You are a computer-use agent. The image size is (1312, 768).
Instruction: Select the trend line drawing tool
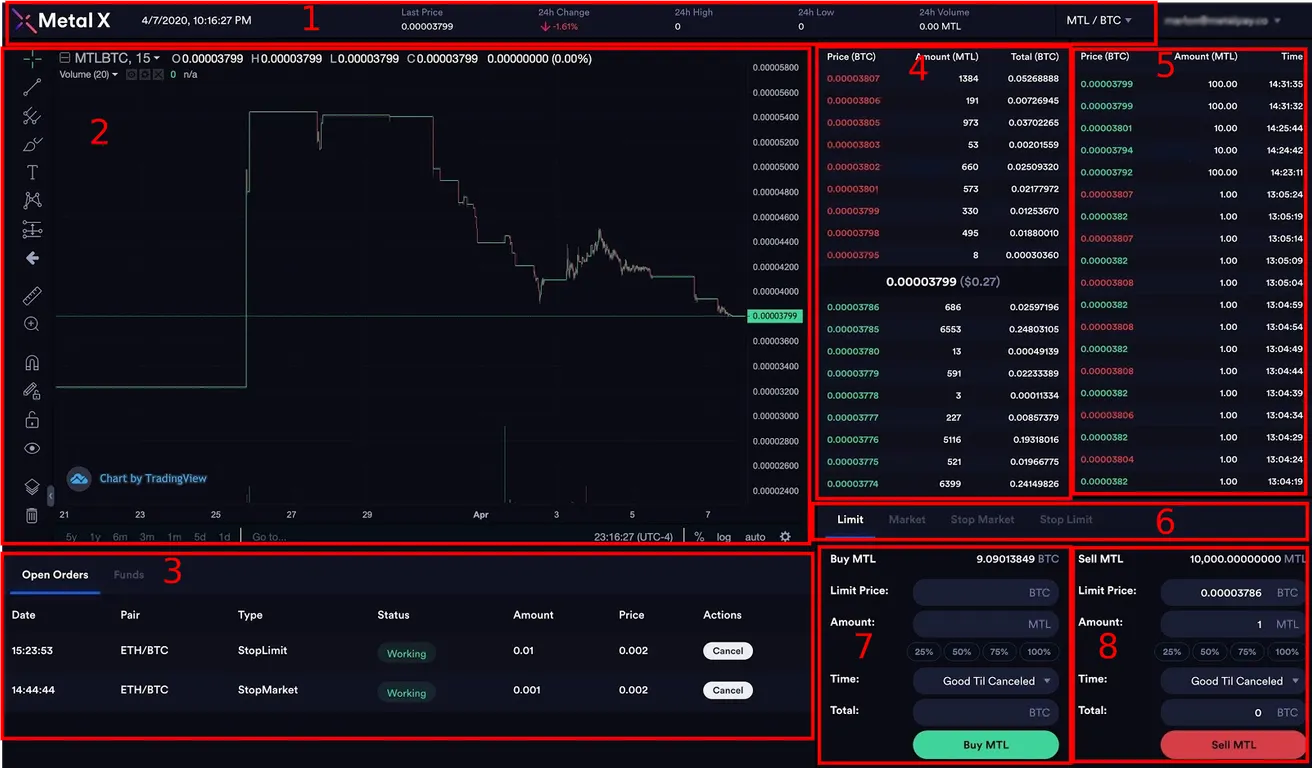32,87
